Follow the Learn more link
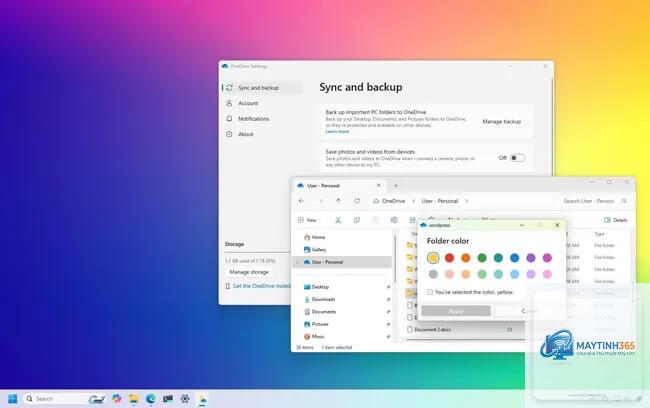Screen dimensions: 650x408 tap(337, 131)
